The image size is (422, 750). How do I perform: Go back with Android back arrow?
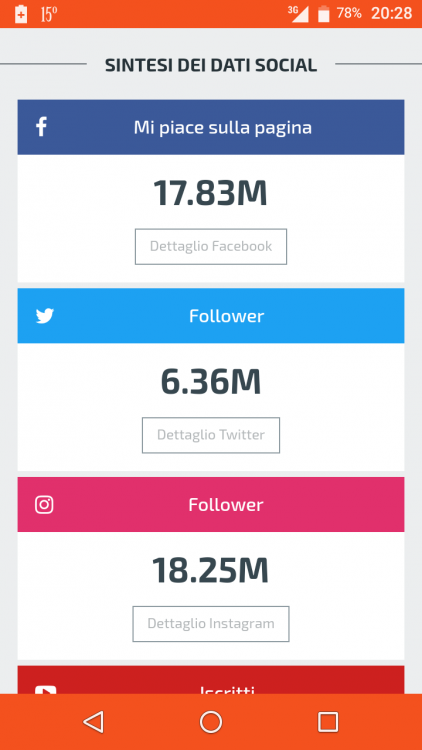click(x=93, y=722)
